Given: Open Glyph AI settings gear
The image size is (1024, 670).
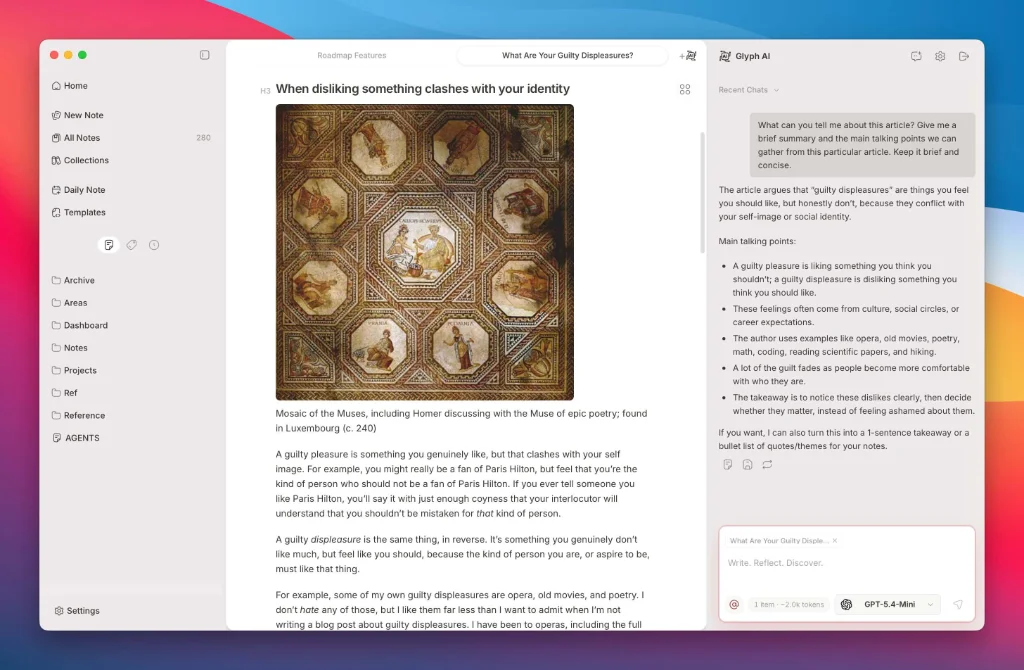Looking at the screenshot, I should 940,56.
